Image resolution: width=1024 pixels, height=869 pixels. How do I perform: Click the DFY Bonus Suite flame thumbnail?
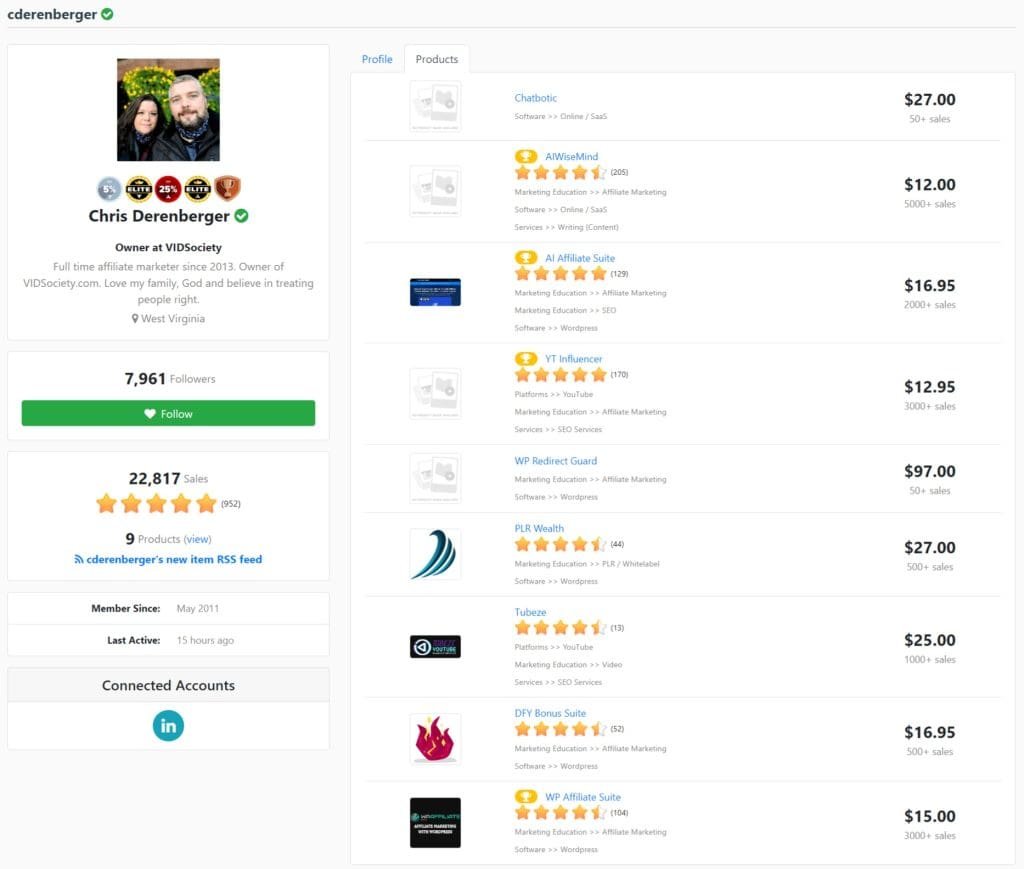tap(435, 738)
